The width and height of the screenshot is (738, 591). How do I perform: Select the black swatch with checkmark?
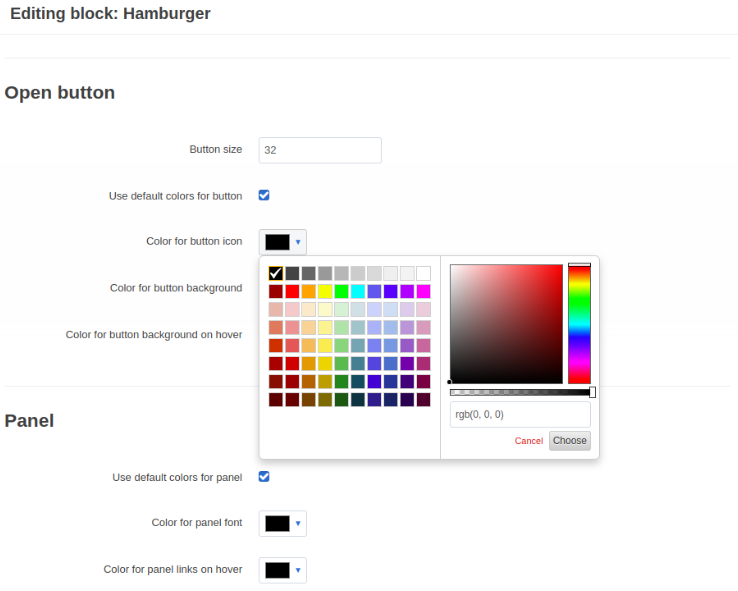point(276,273)
